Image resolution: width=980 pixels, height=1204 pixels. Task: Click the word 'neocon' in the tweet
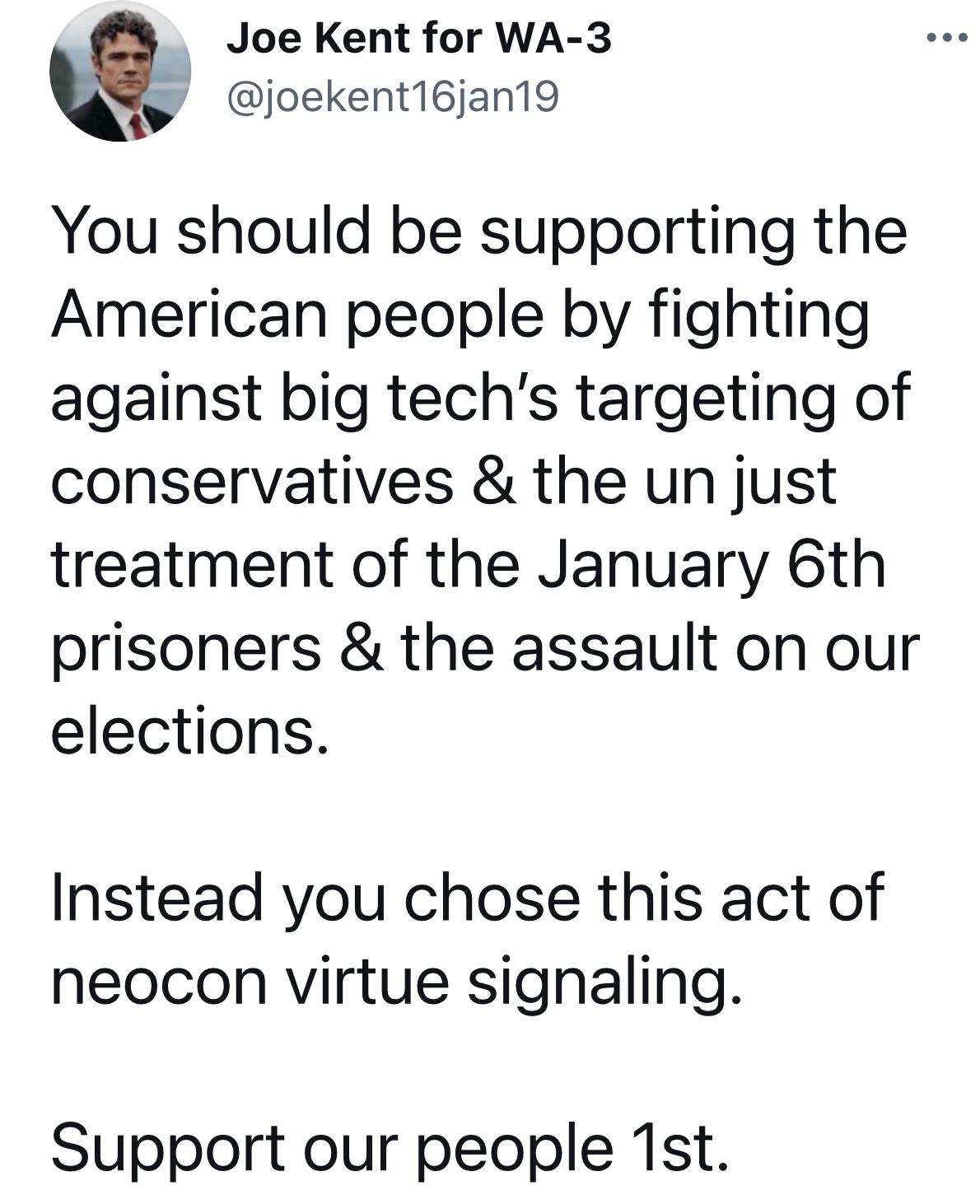tap(159, 981)
